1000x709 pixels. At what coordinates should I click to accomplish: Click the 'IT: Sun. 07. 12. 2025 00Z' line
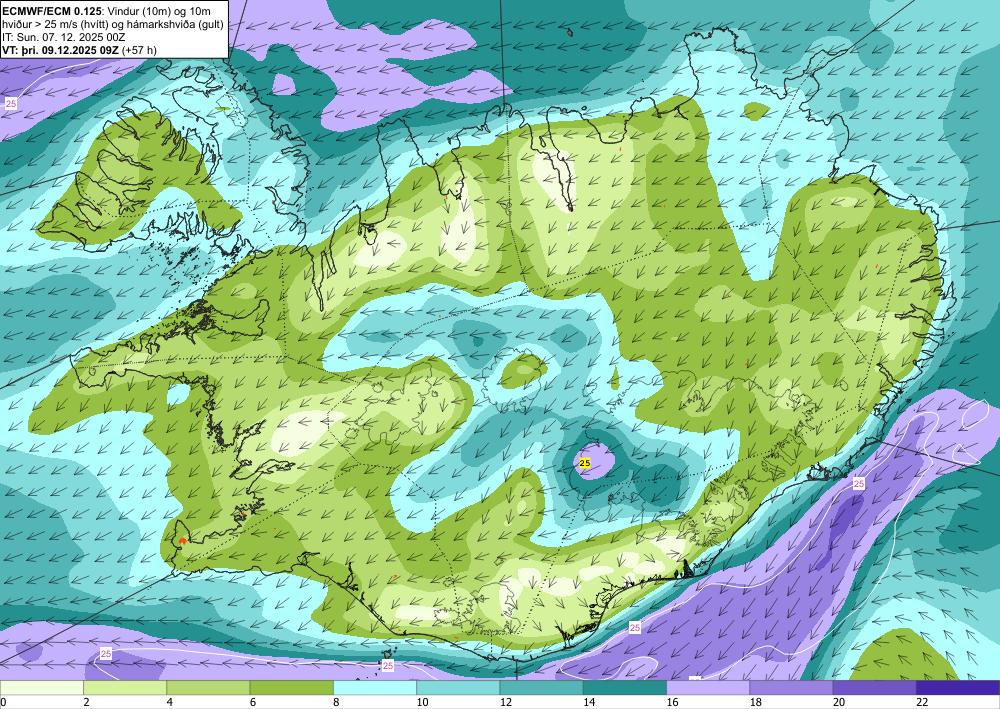[64, 37]
